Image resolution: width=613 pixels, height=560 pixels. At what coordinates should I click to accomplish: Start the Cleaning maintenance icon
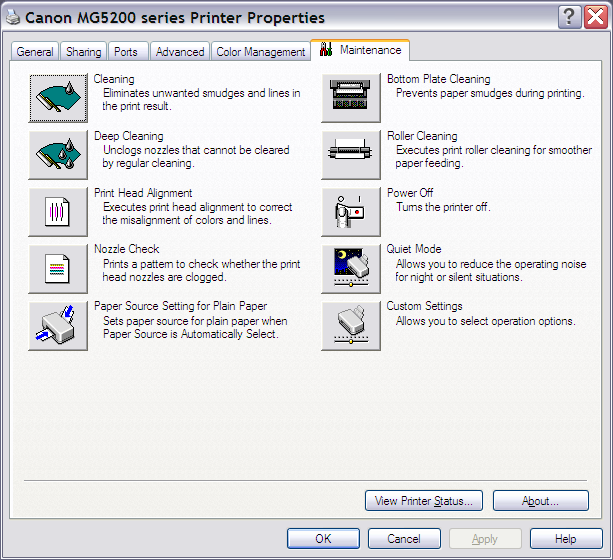pyautogui.click(x=58, y=98)
